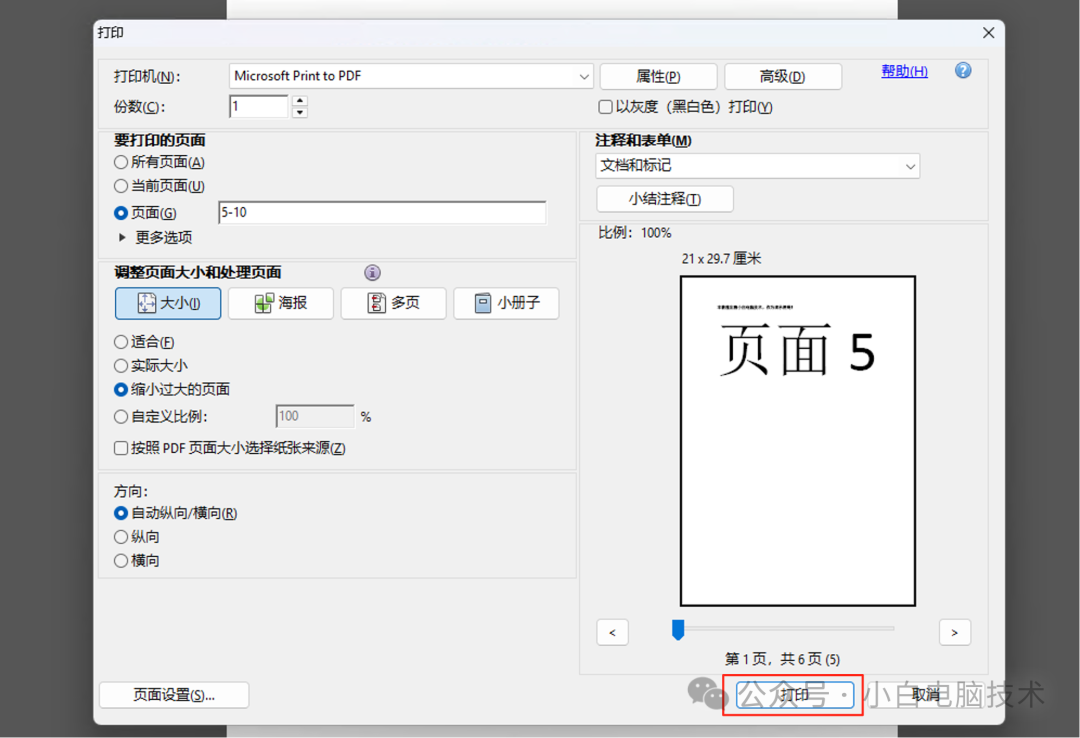This screenshot has width=1080, height=738.
Task: Check 按照 PDF 页面大小选择纸张来源
Action: pos(121,448)
